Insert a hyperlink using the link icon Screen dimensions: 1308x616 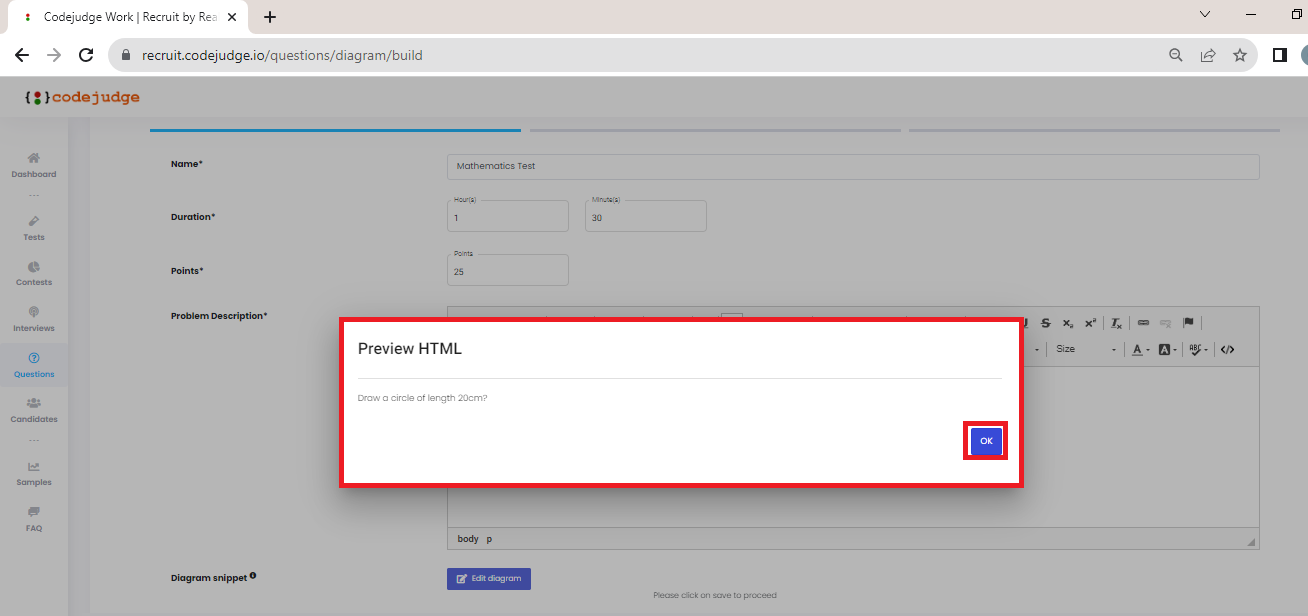1143,322
